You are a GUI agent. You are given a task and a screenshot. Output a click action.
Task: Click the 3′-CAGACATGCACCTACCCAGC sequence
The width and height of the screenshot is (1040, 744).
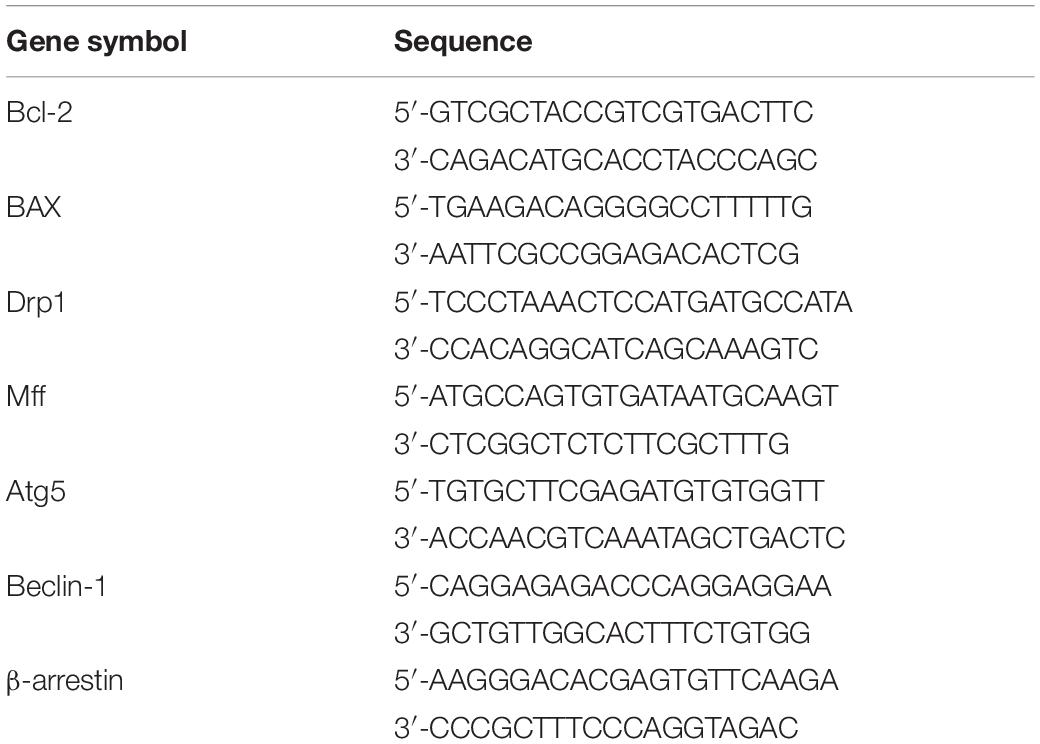[x=605, y=160]
